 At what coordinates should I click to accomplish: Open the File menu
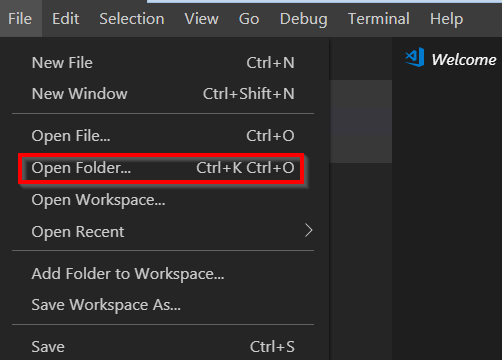pyautogui.click(x=20, y=19)
